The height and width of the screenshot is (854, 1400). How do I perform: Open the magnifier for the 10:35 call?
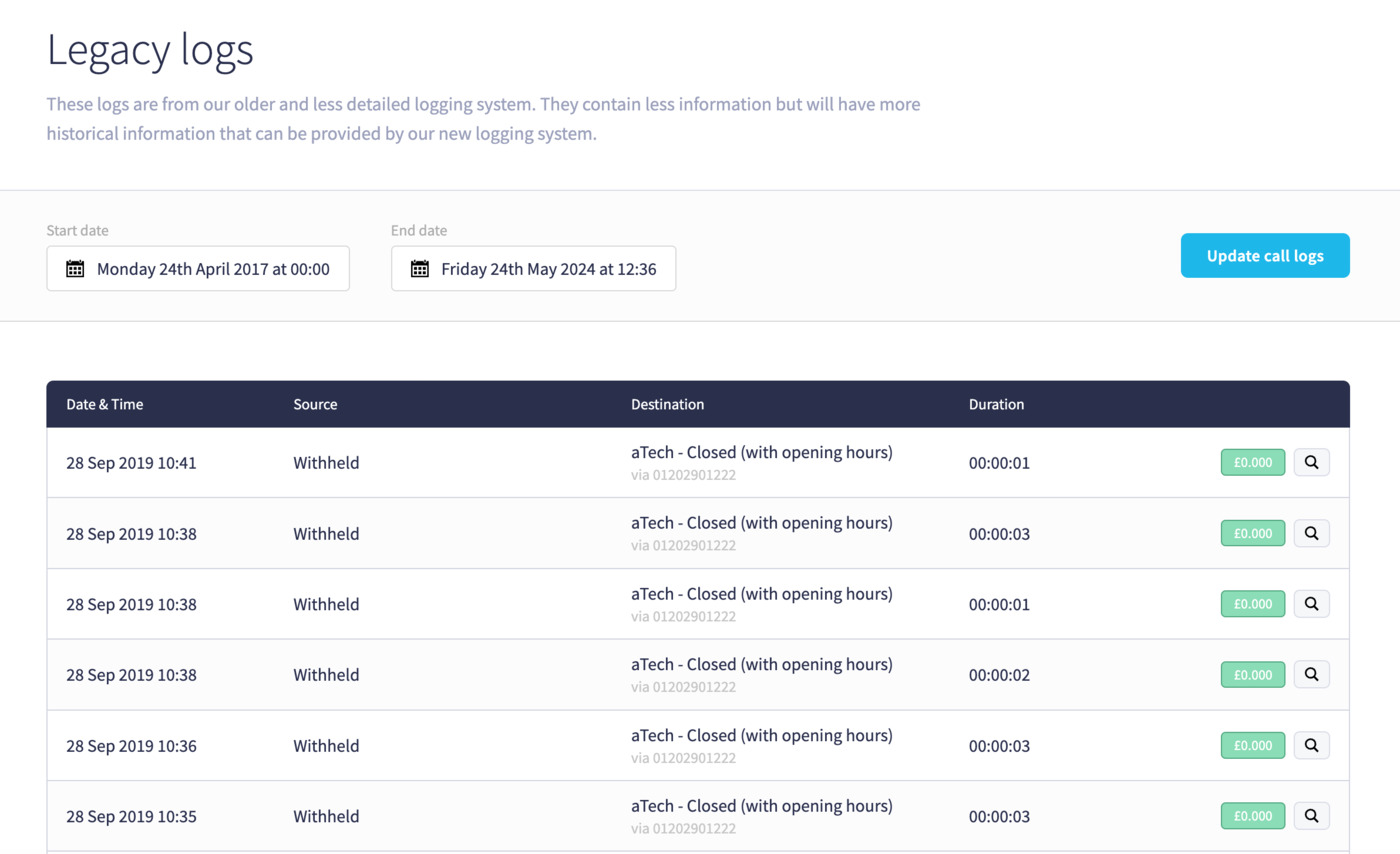pyautogui.click(x=1312, y=816)
